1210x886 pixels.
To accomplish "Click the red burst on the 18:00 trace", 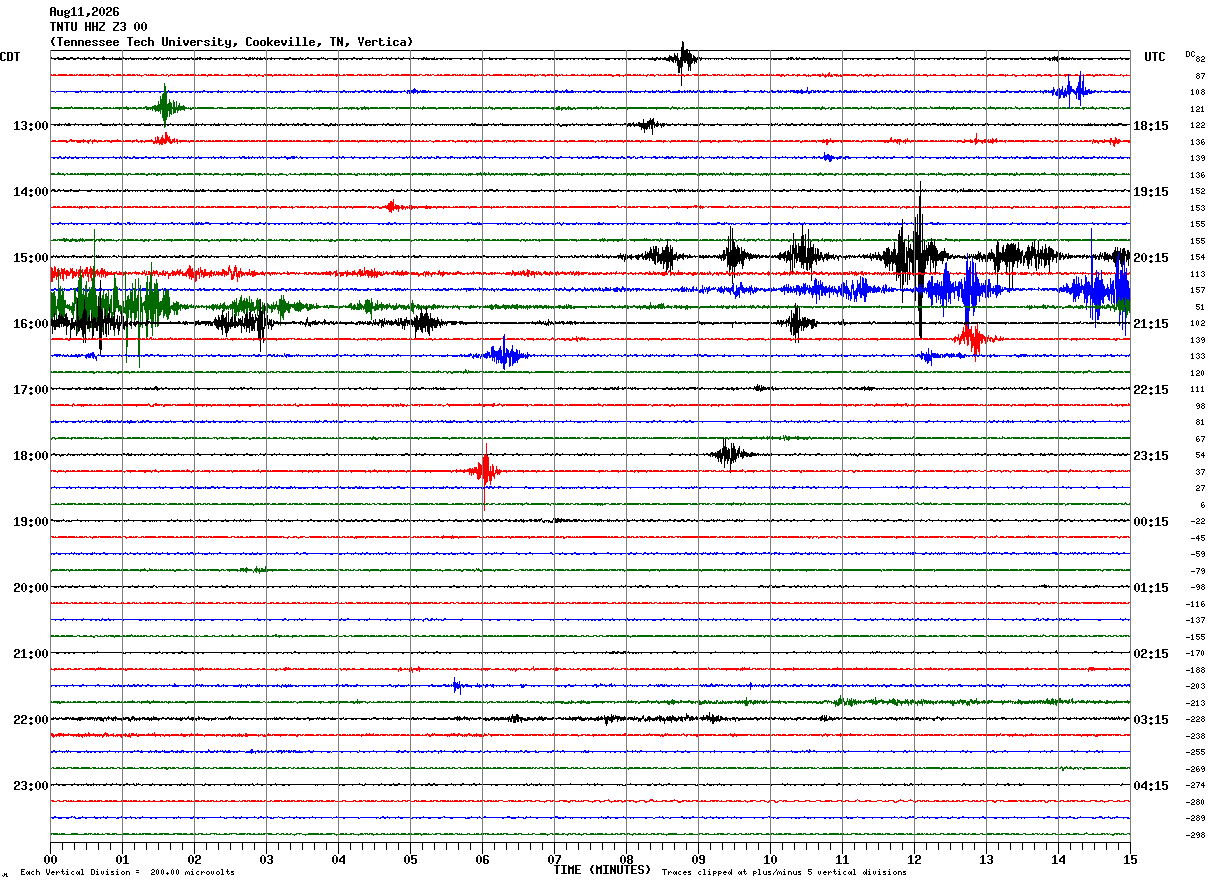I will (x=485, y=472).
